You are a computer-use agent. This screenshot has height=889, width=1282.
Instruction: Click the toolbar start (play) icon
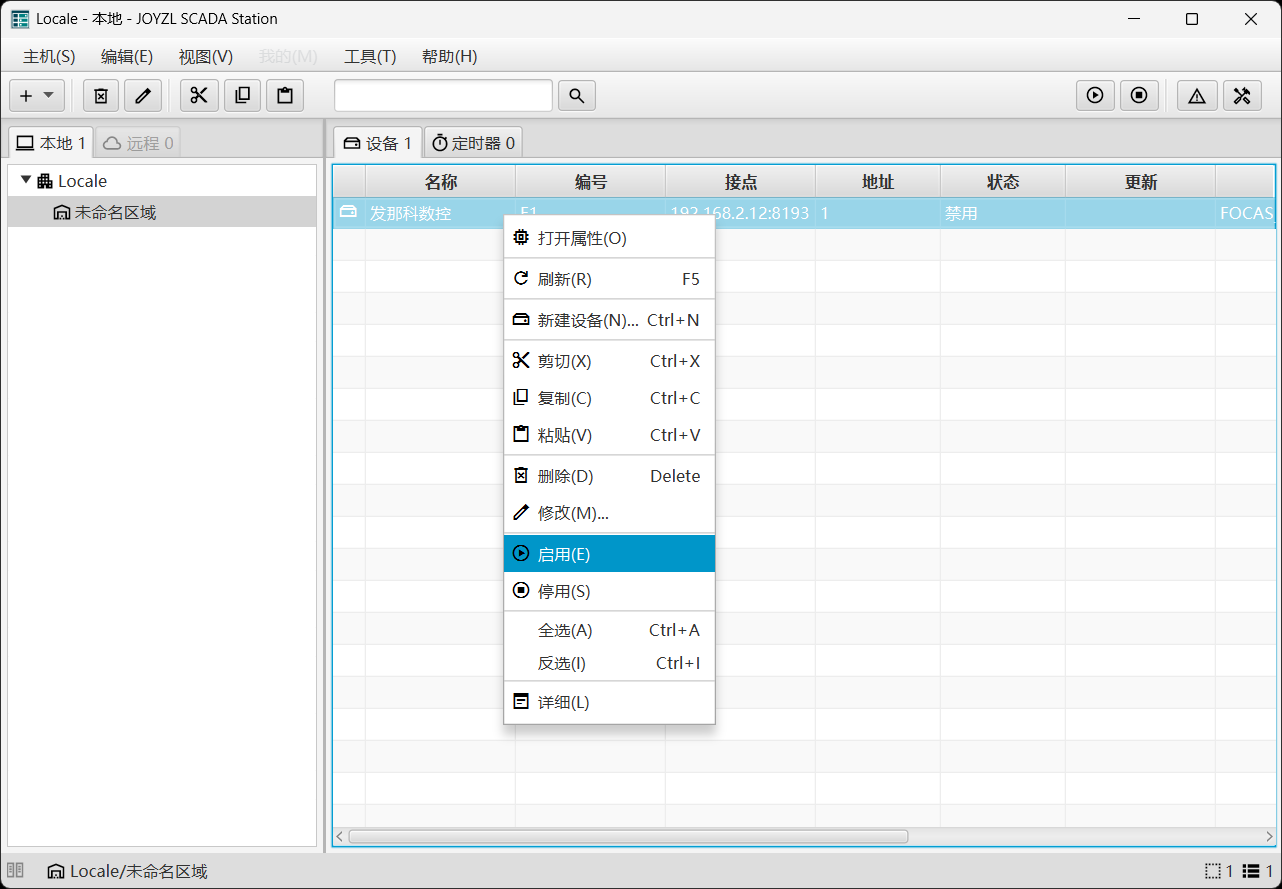click(1095, 96)
